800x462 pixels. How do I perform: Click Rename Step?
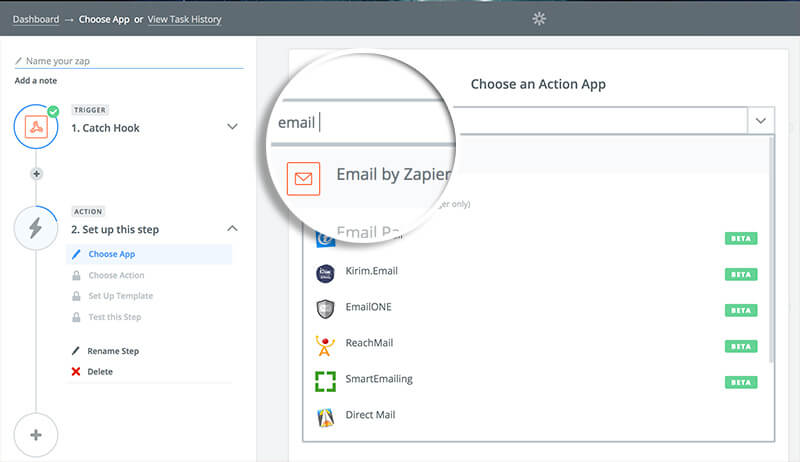(x=113, y=351)
